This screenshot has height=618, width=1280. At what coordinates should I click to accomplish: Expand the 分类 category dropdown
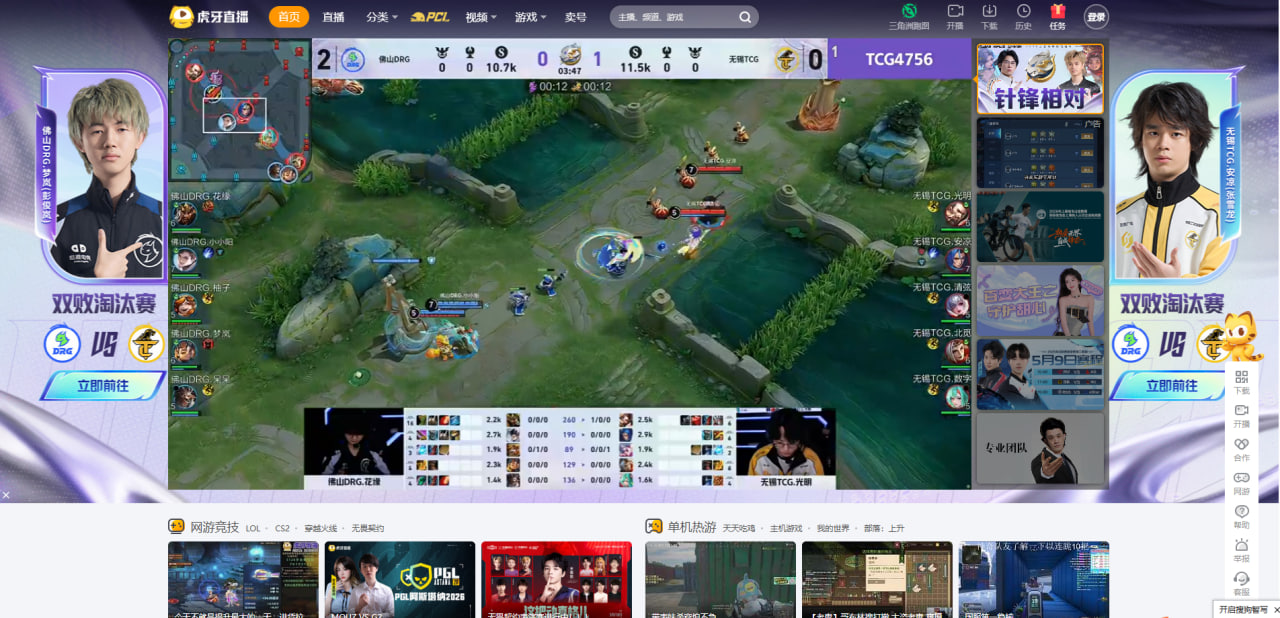(382, 17)
